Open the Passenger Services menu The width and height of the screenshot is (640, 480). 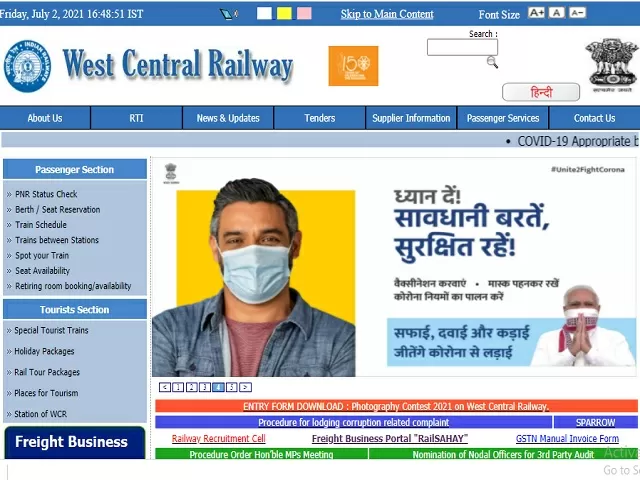[503, 118]
